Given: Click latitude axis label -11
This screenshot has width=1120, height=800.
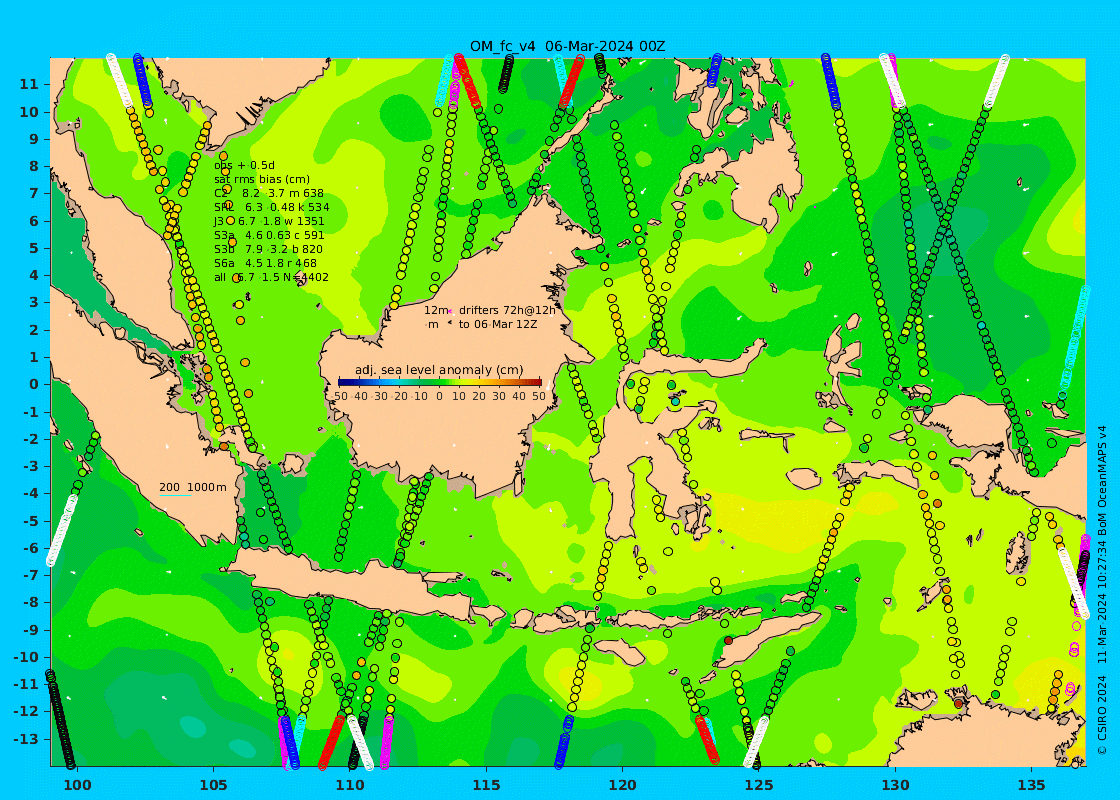Looking at the screenshot, I should point(26,684).
